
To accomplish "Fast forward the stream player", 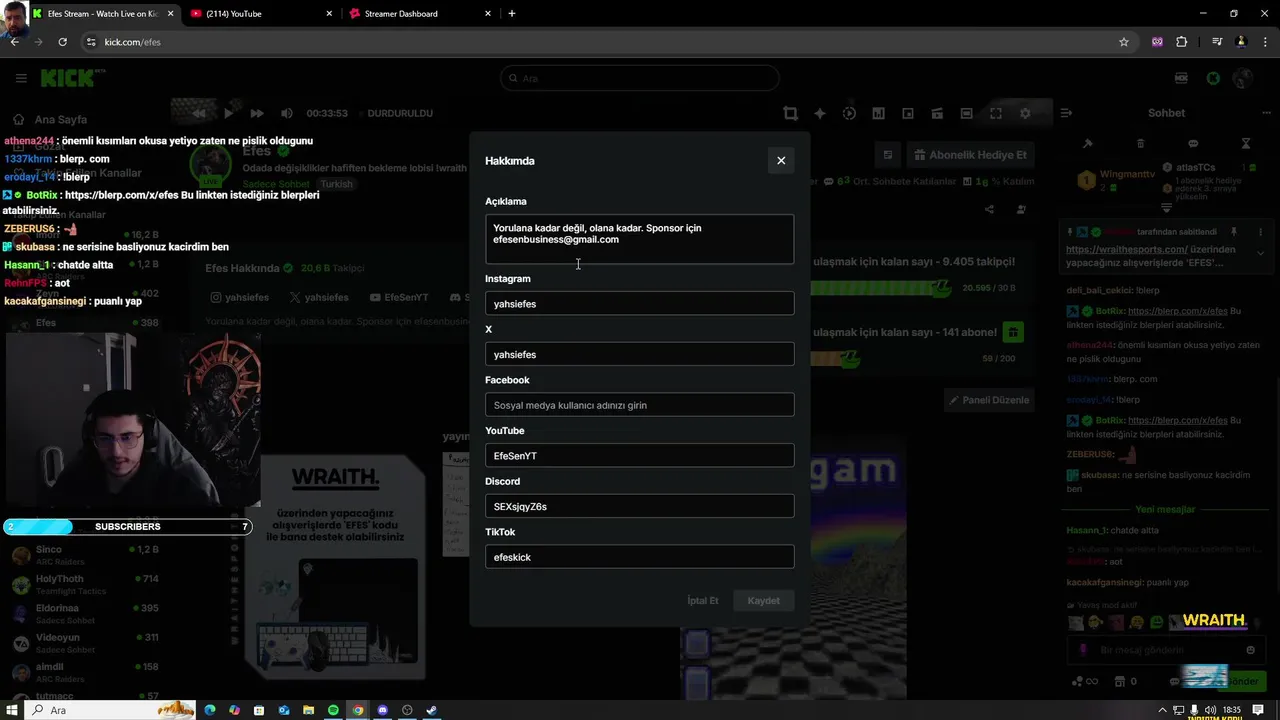I will pos(257,113).
